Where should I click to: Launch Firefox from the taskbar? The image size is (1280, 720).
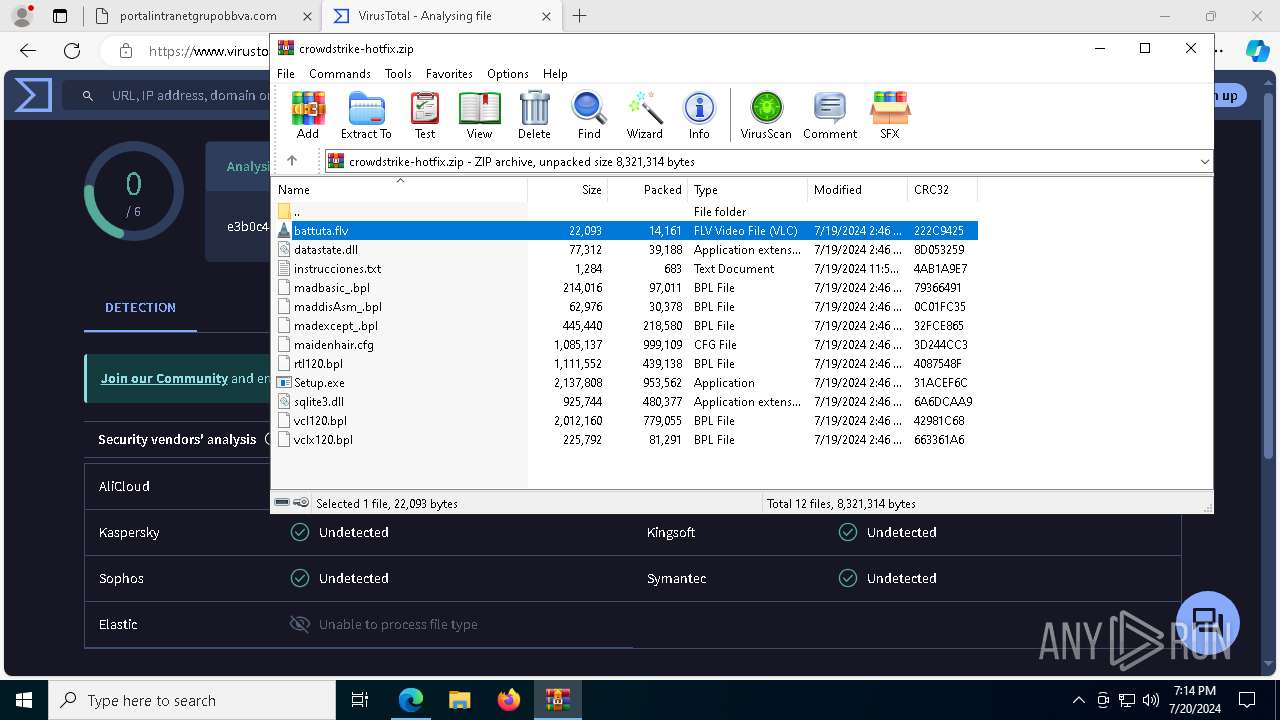point(508,700)
